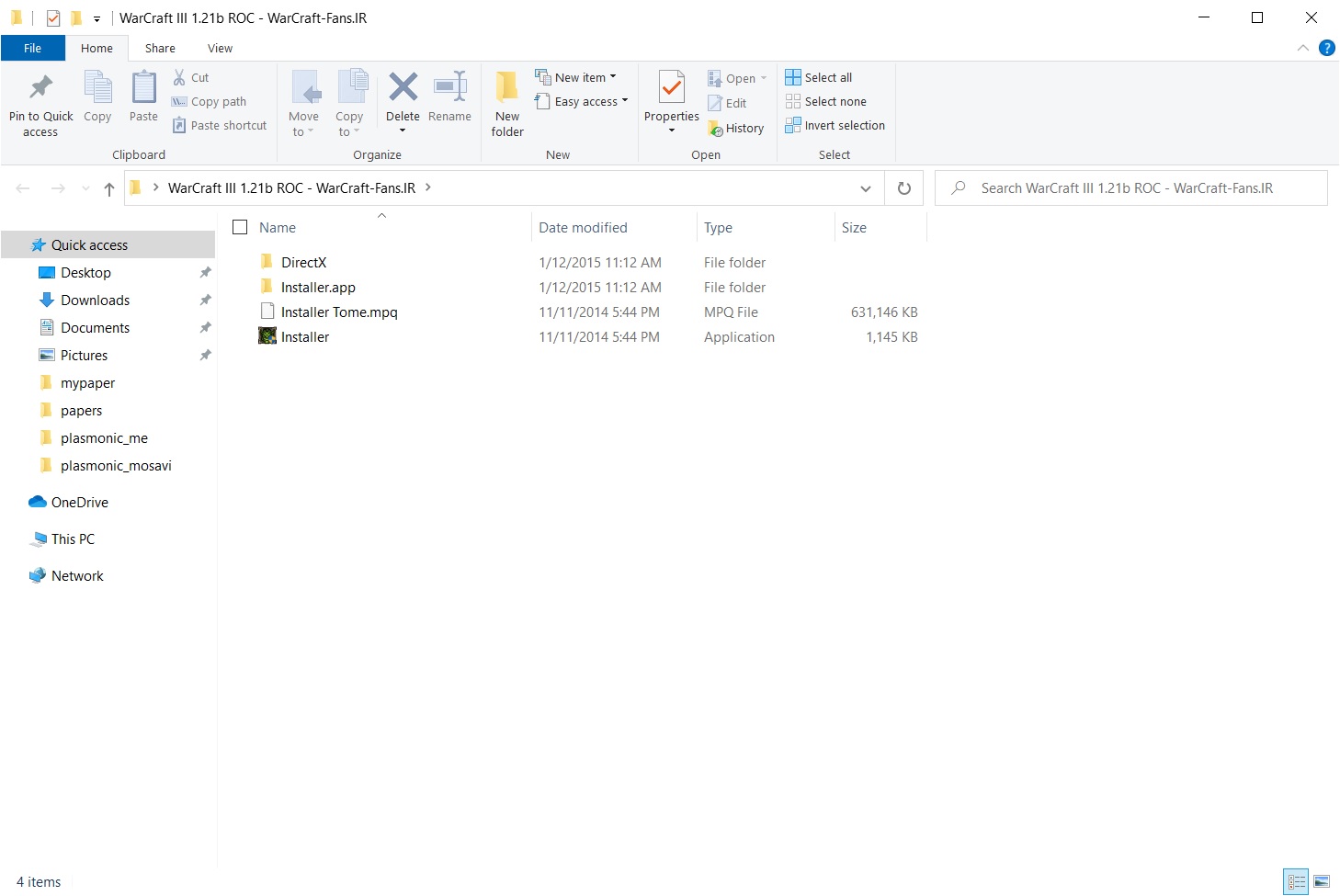1340x896 pixels.
Task: Click the Edit ribbon button
Action: (x=727, y=103)
